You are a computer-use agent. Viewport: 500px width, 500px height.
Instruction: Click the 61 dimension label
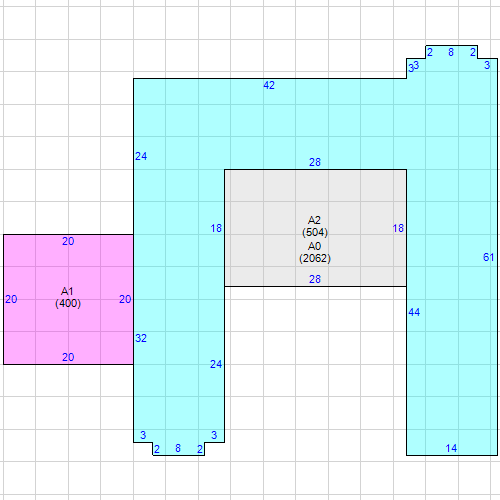click(488, 257)
